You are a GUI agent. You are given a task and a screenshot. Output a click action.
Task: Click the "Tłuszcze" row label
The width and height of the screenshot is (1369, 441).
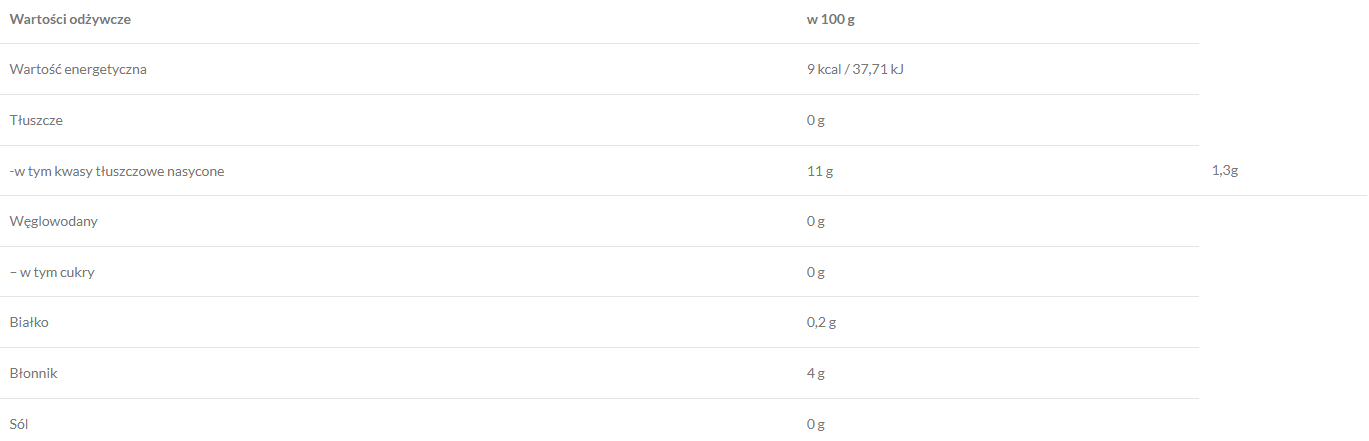click(37, 120)
